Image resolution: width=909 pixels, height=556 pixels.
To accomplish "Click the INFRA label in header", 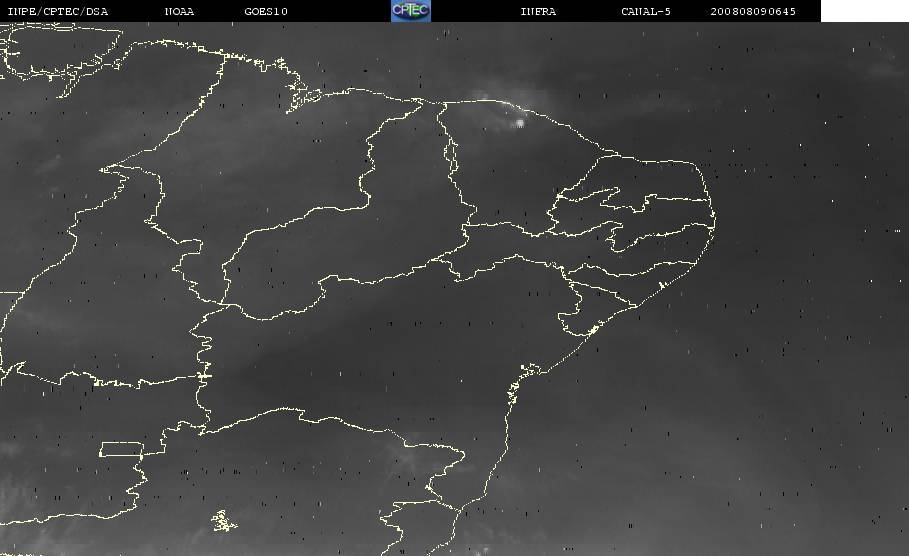I will coord(539,11).
